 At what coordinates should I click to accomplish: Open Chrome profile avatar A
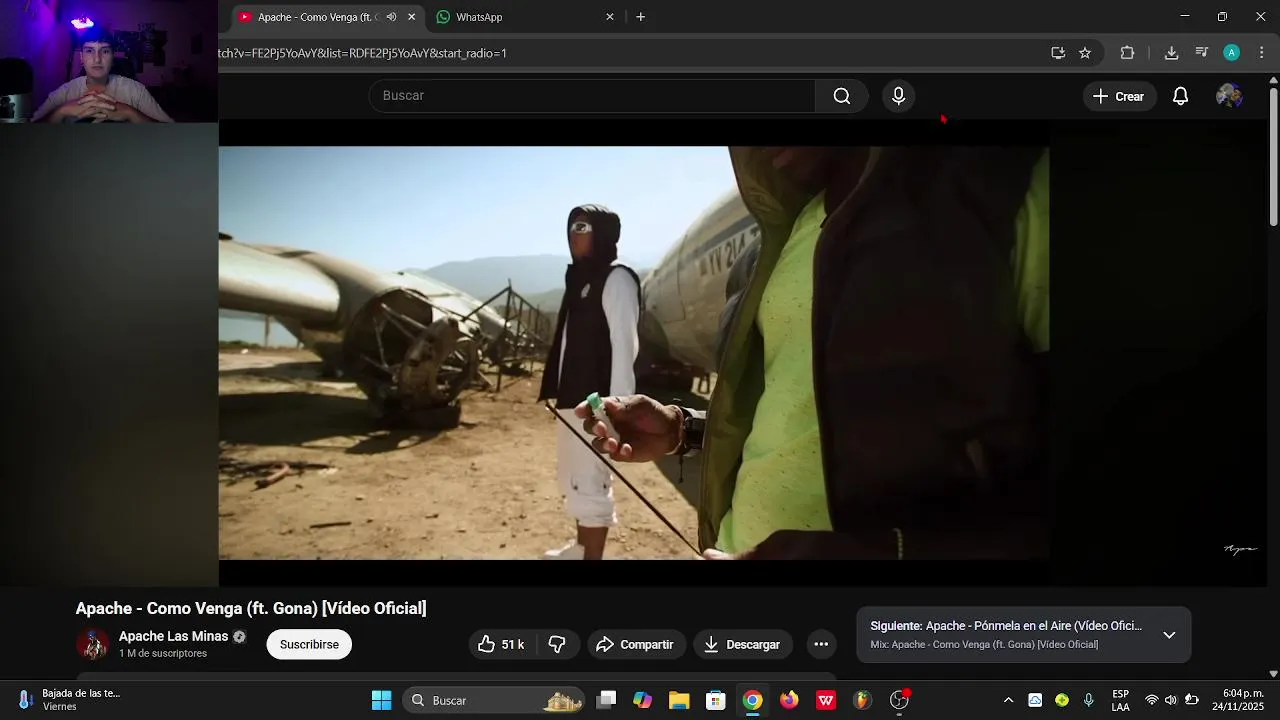1232,53
